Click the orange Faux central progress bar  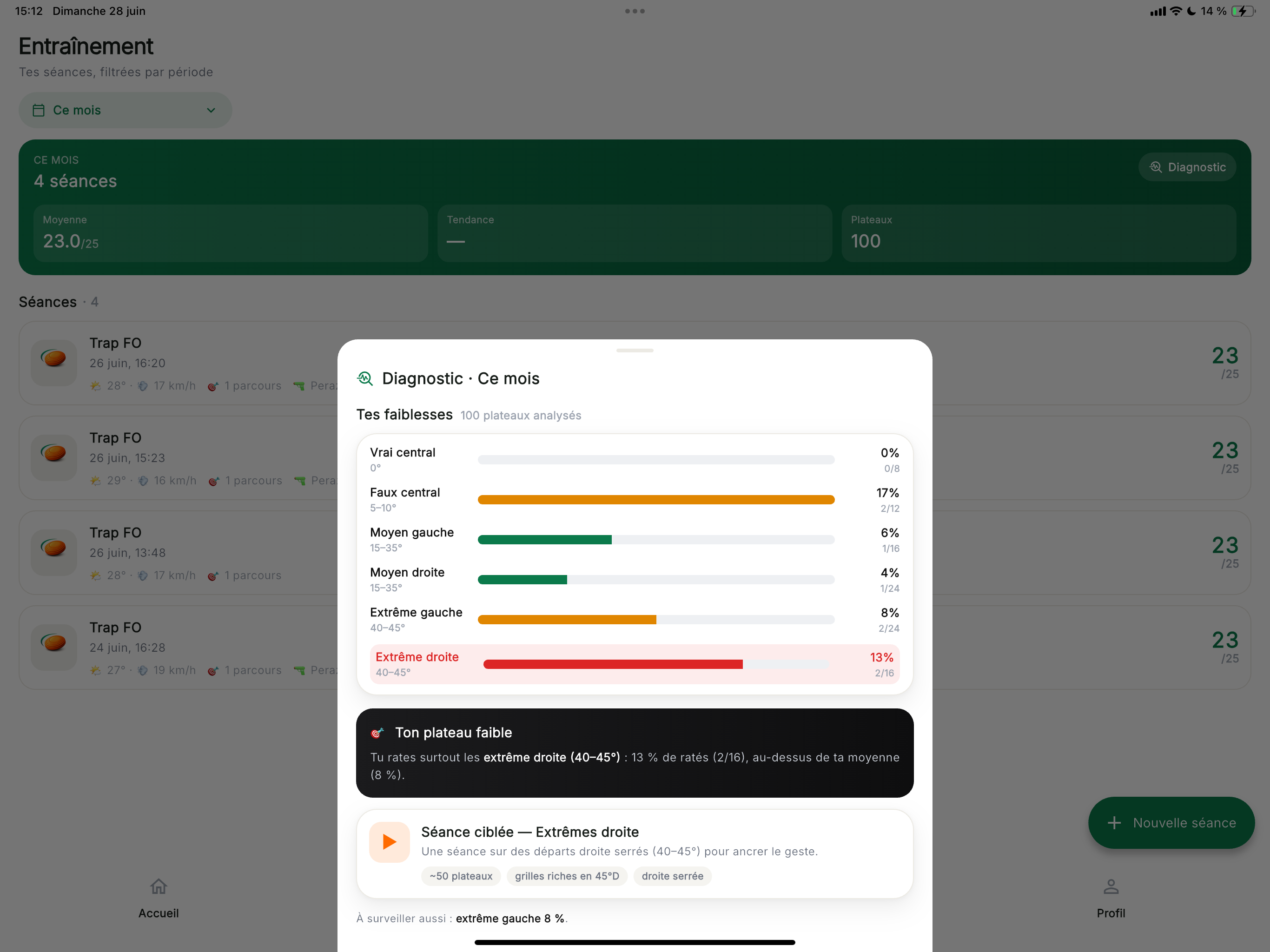655,500
